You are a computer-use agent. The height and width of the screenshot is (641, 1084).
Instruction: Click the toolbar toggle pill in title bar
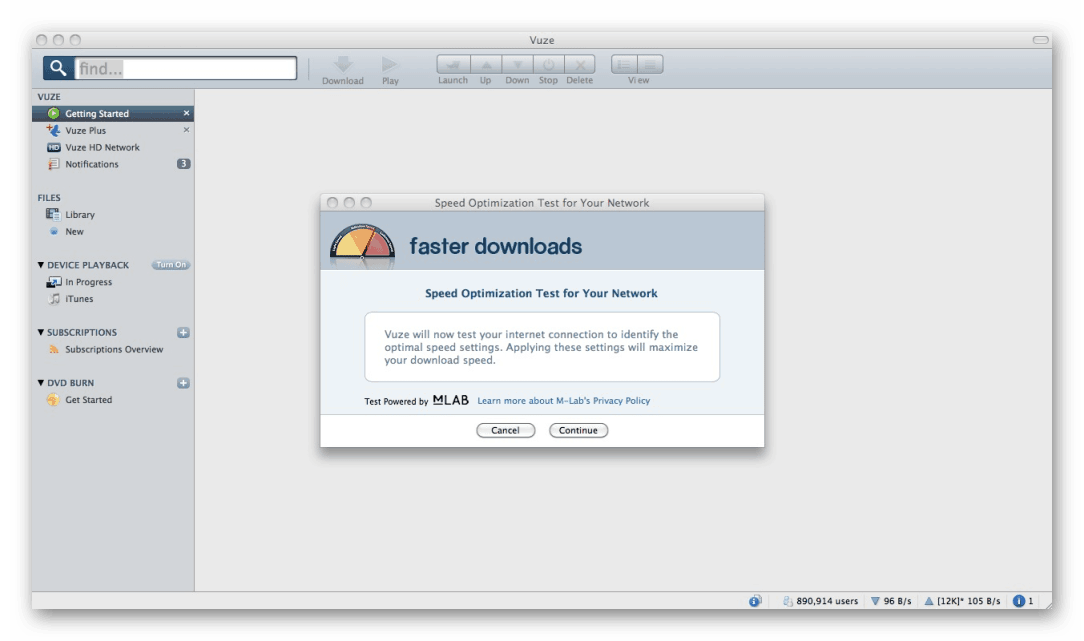pyautogui.click(x=1040, y=40)
